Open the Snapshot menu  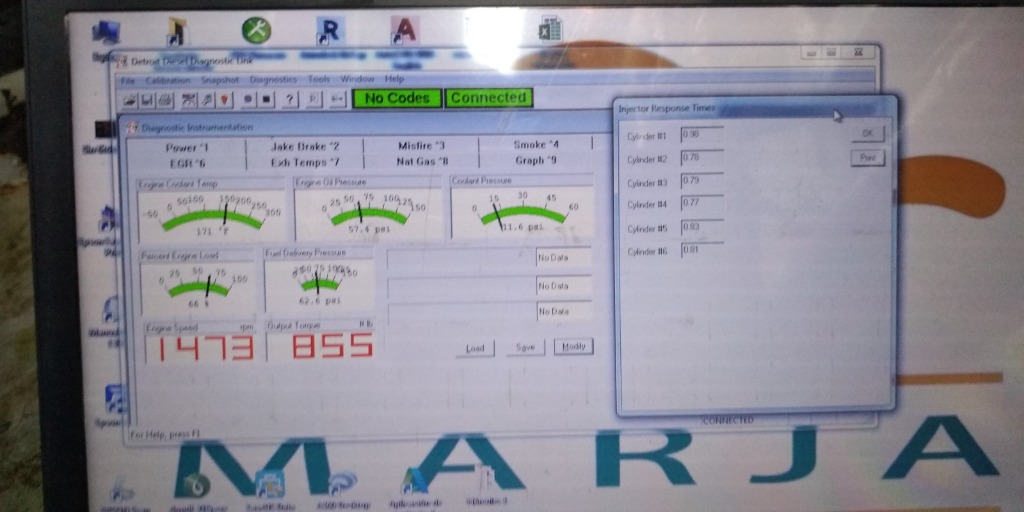[220, 80]
